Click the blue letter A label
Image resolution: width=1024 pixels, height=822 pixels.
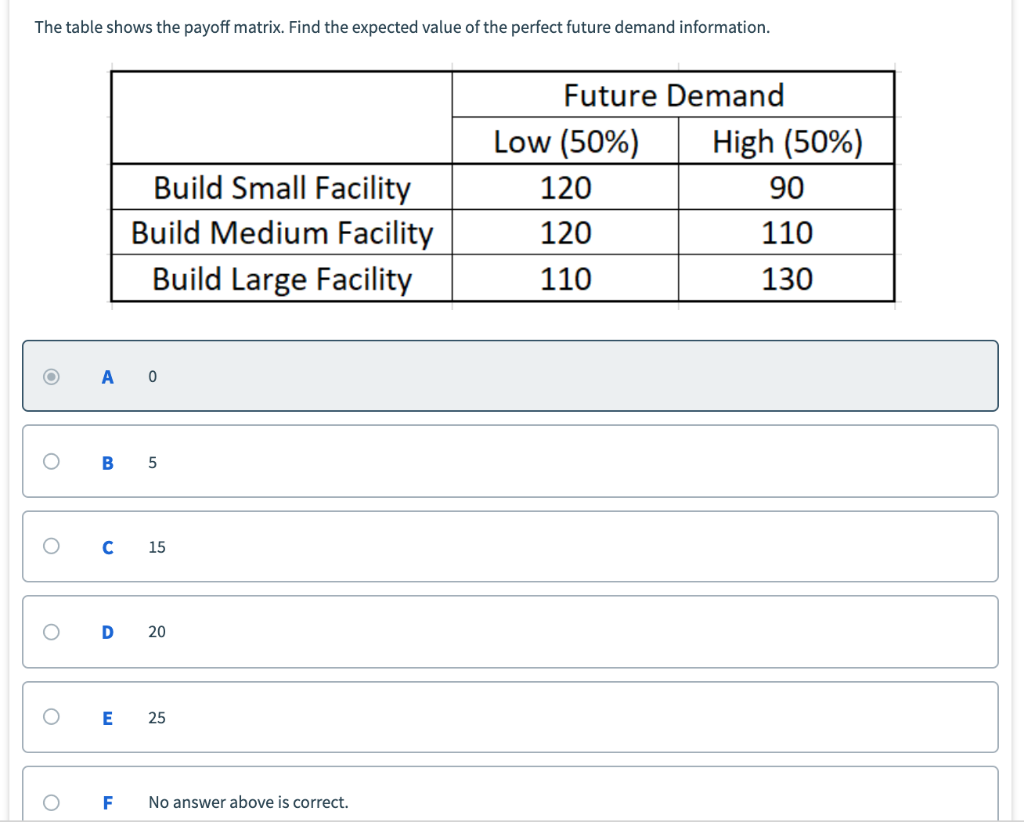pyautogui.click(x=107, y=376)
